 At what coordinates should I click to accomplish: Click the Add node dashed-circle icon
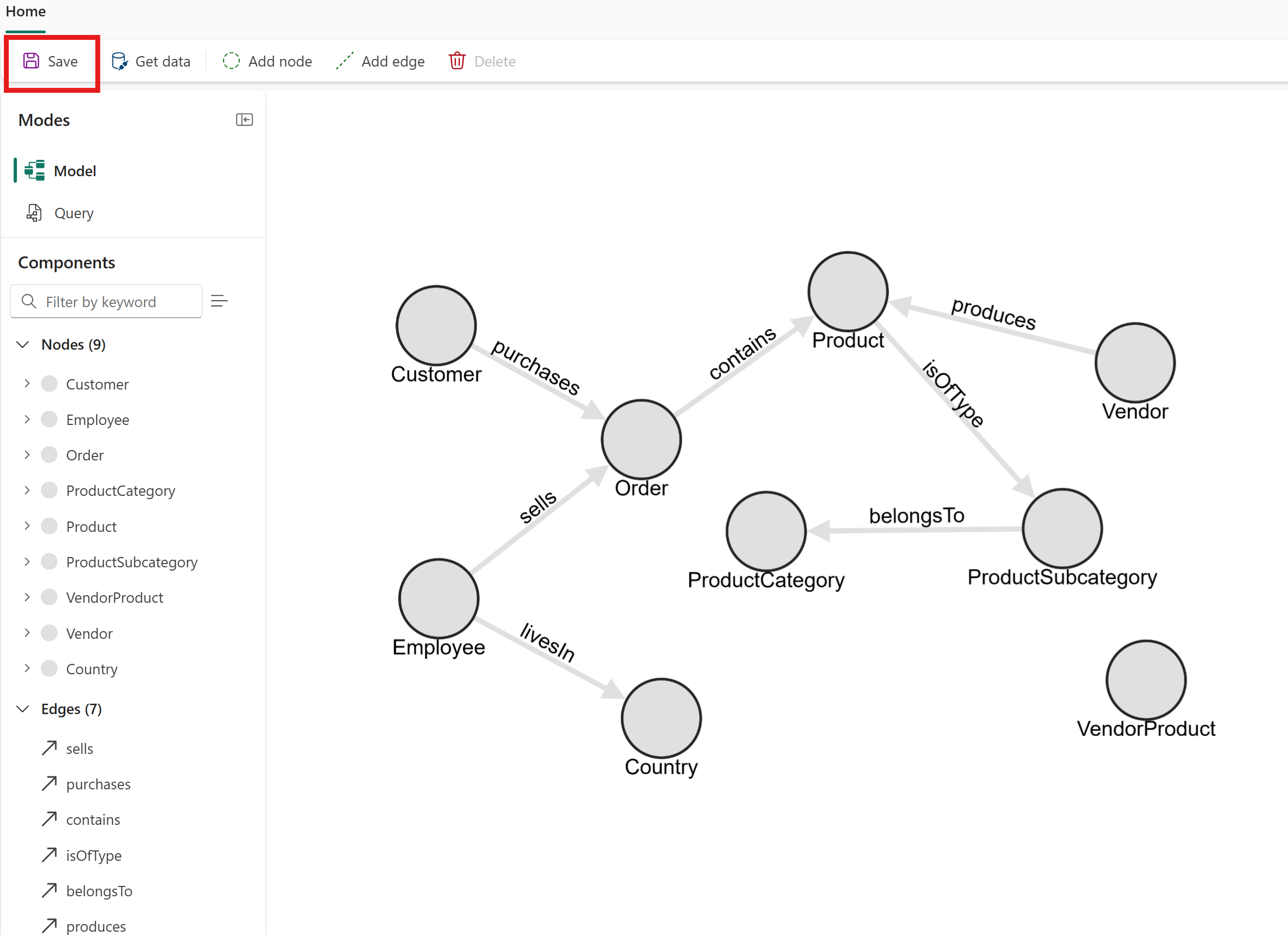(231, 61)
